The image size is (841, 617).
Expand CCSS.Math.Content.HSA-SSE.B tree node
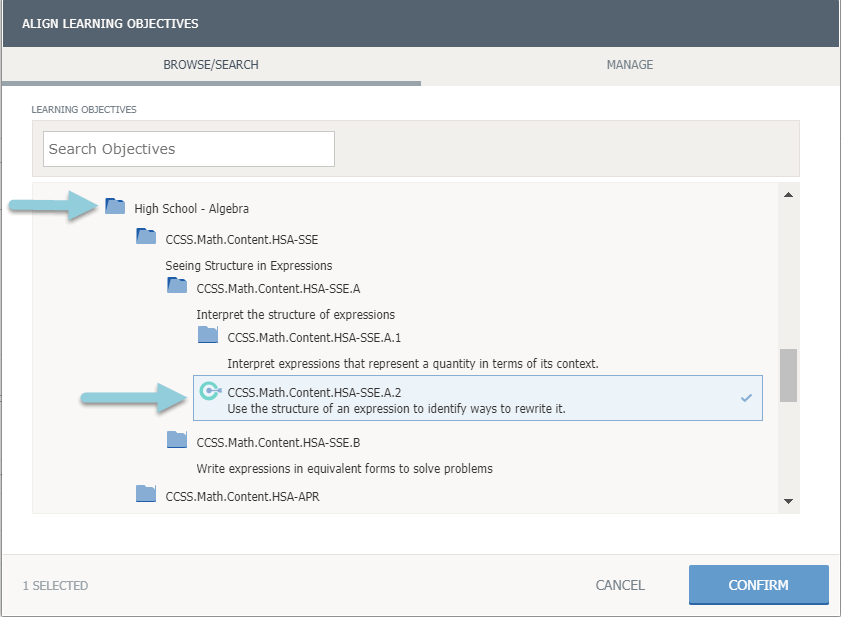(x=271, y=442)
